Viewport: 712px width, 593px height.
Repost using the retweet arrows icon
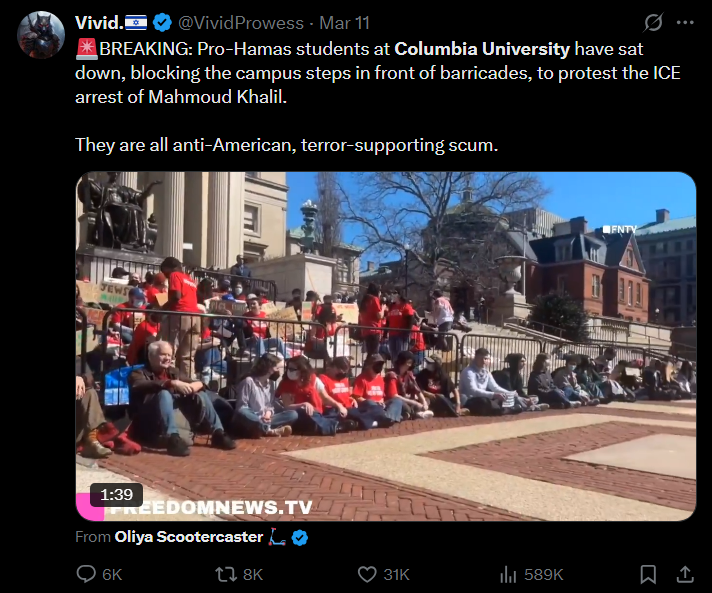225,574
